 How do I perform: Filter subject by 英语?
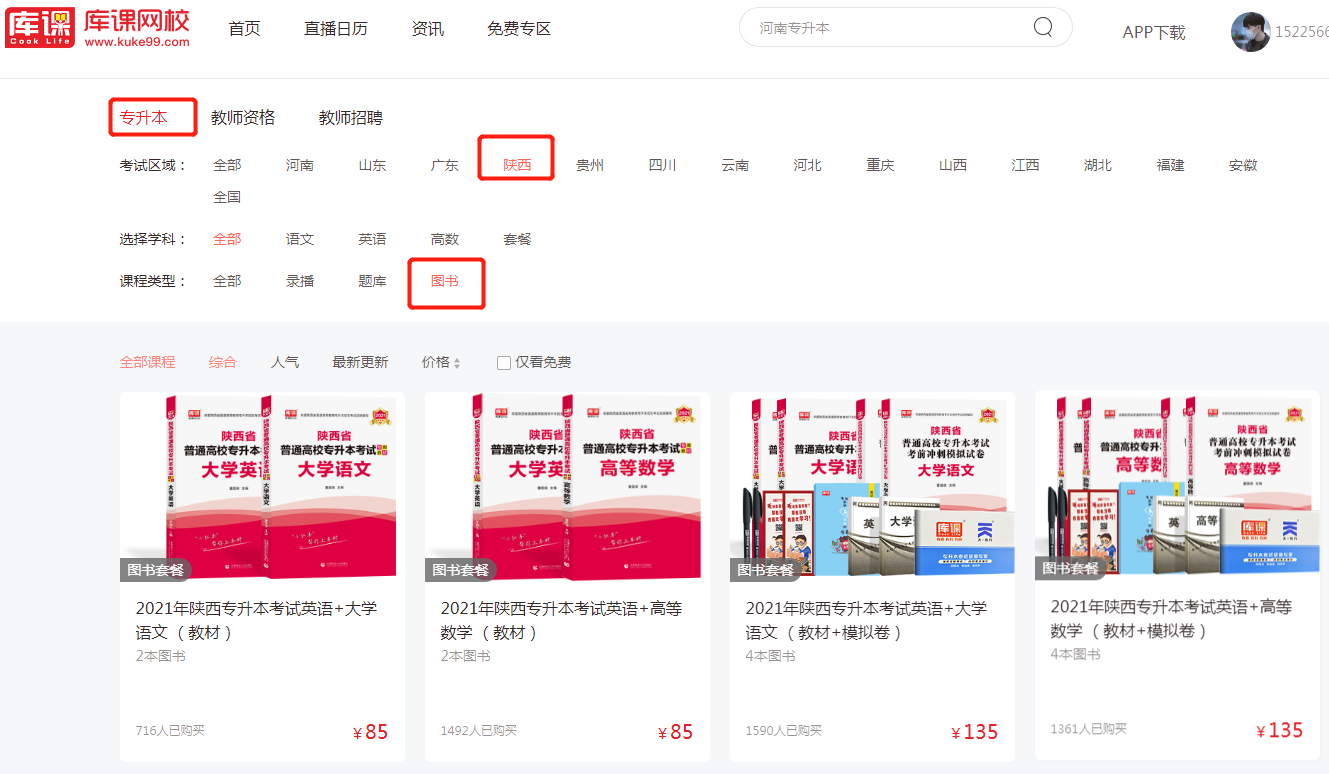[x=372, y=239]
